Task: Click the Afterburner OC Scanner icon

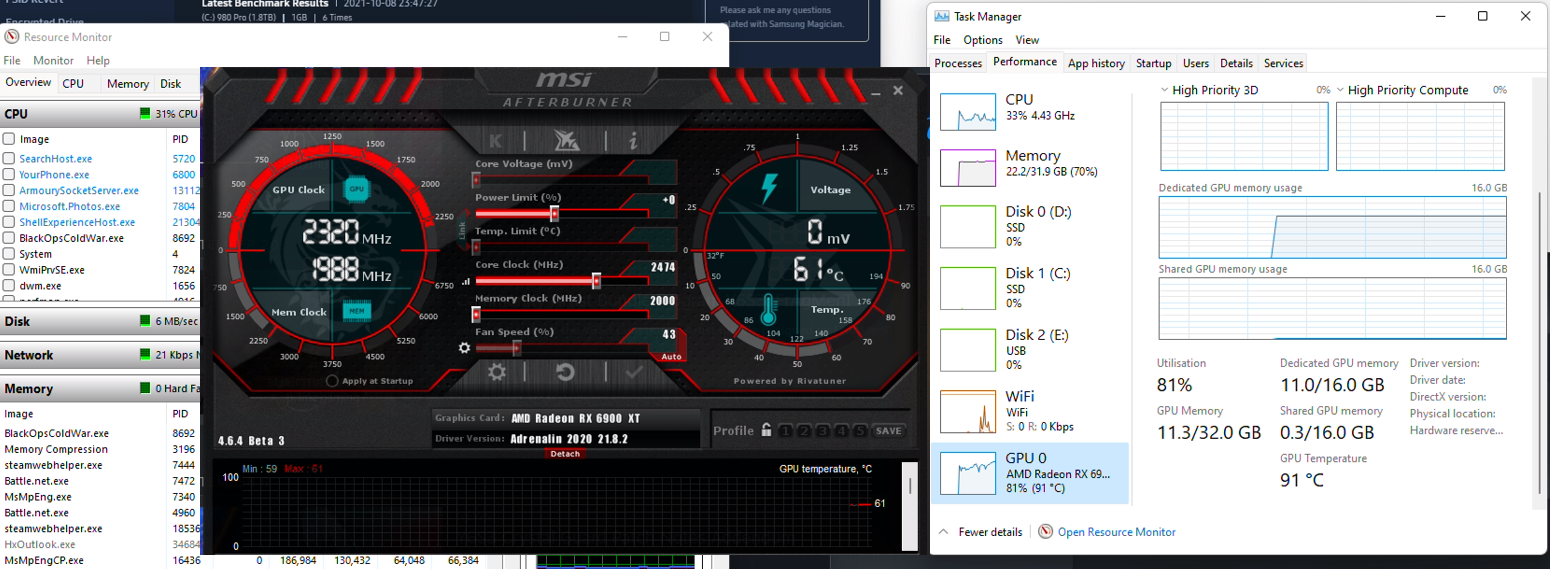Action: click(x=565, y=140)
